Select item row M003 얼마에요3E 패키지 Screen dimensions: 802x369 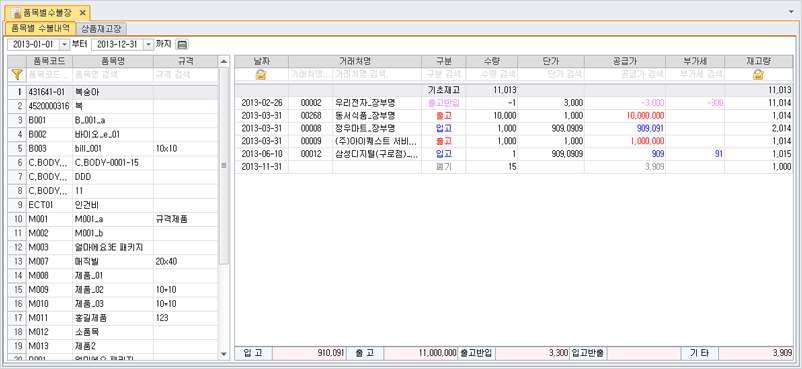tap(113, 247)
